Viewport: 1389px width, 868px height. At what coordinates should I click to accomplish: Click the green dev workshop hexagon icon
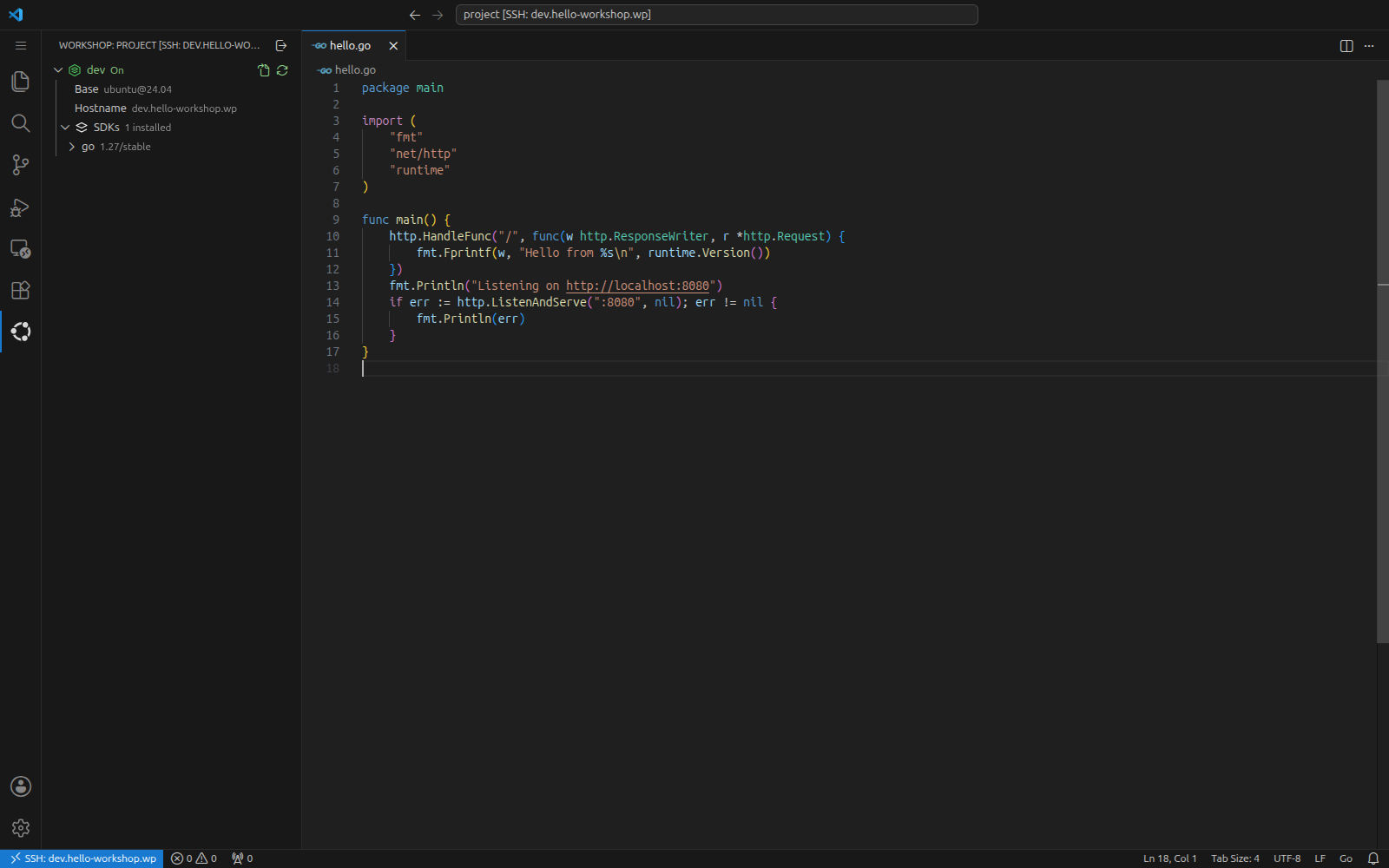(75, 70)
